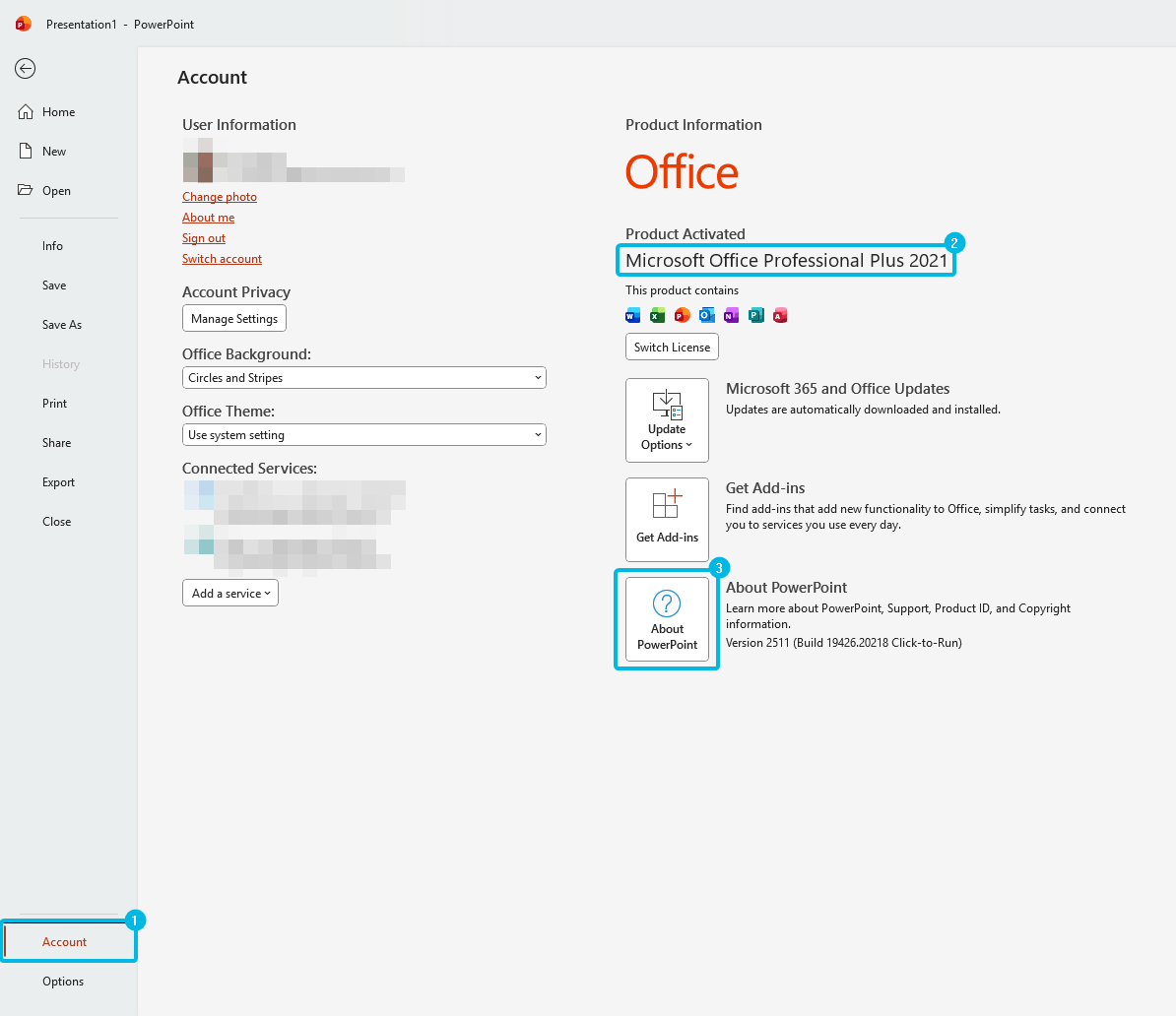The height and width of the screenshot is (1016, 1176).
Task: Click the About me link
Action: 209,218
